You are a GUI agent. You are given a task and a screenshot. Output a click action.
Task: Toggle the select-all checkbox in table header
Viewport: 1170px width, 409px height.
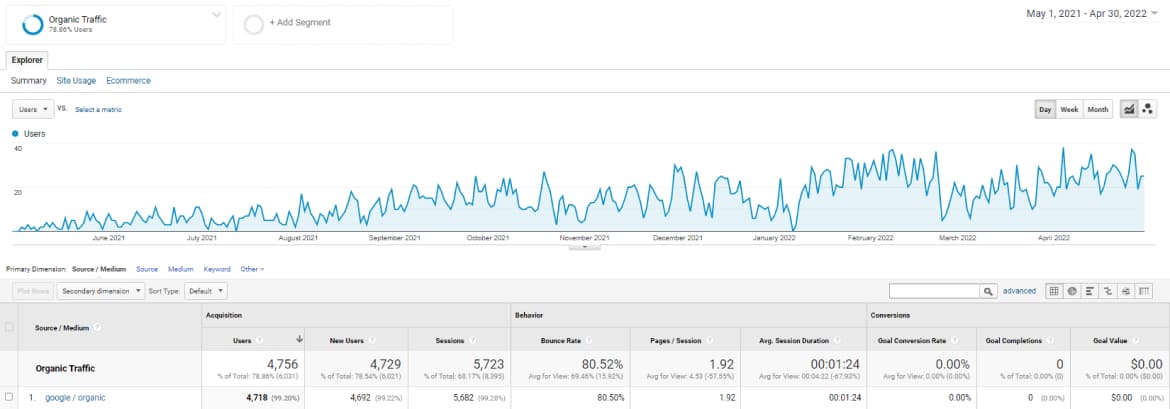(10, 327)
